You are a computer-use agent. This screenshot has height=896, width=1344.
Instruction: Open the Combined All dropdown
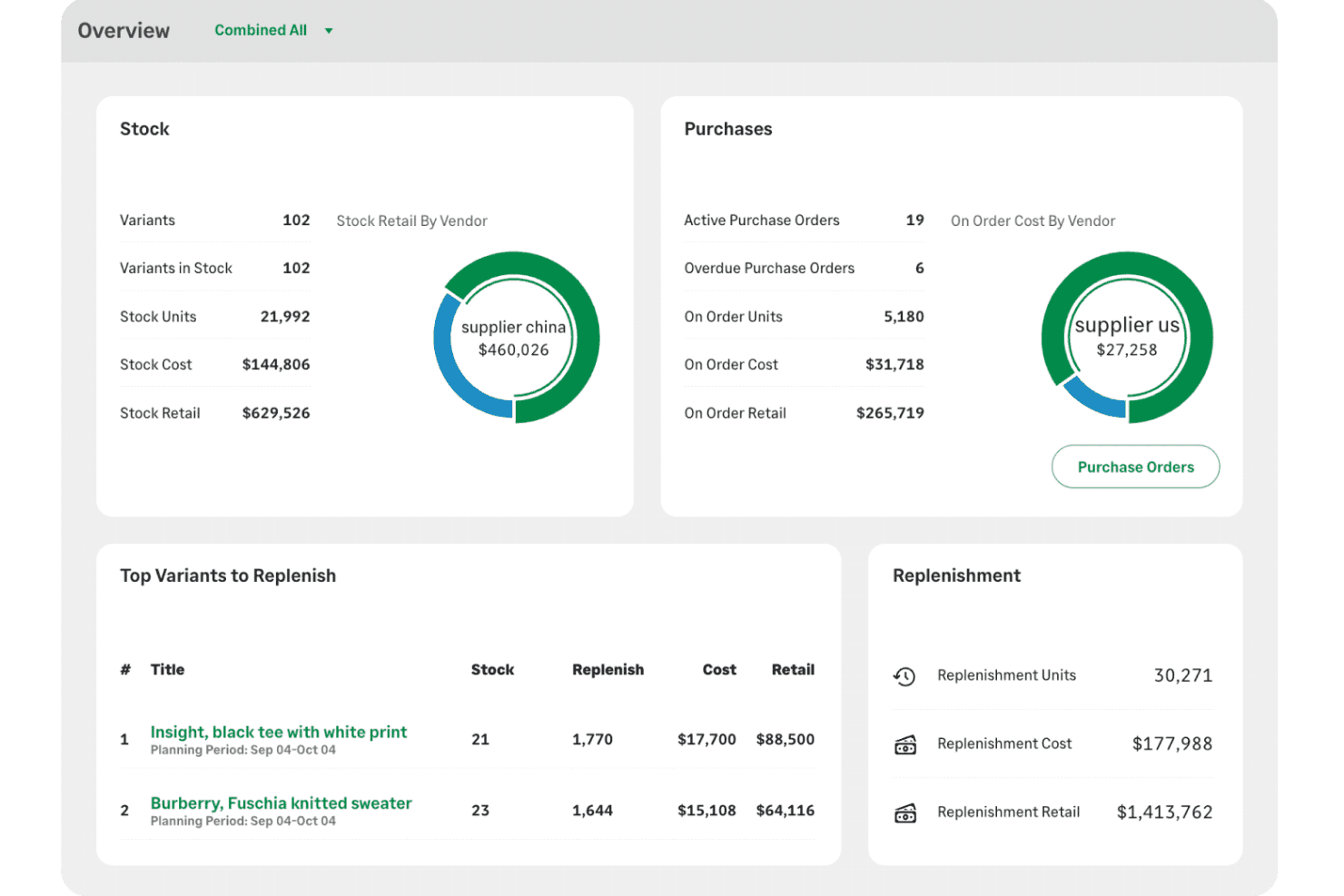point(273,30)
